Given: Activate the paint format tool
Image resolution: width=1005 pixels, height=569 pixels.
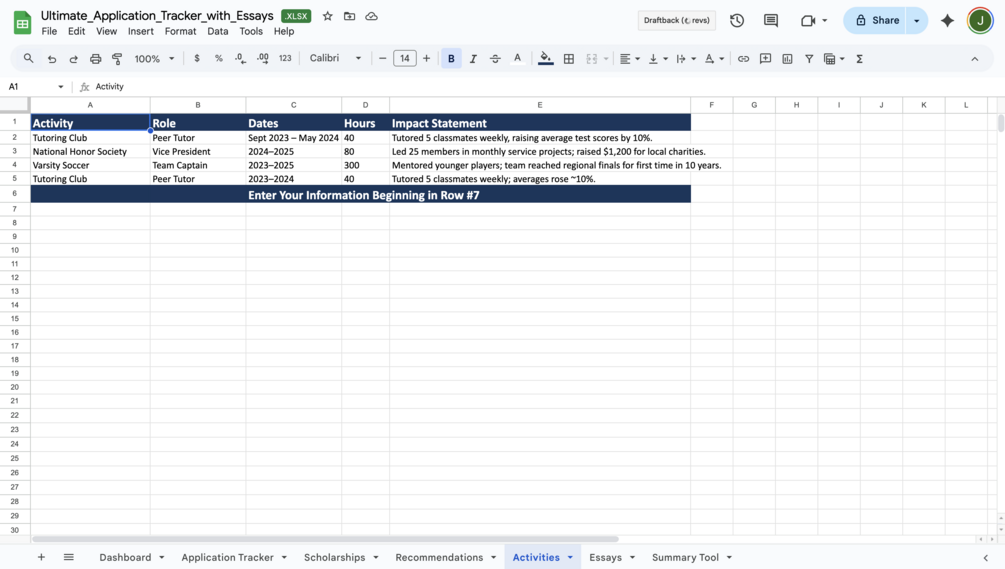Looking at the screenshot, I should (117, 58).
